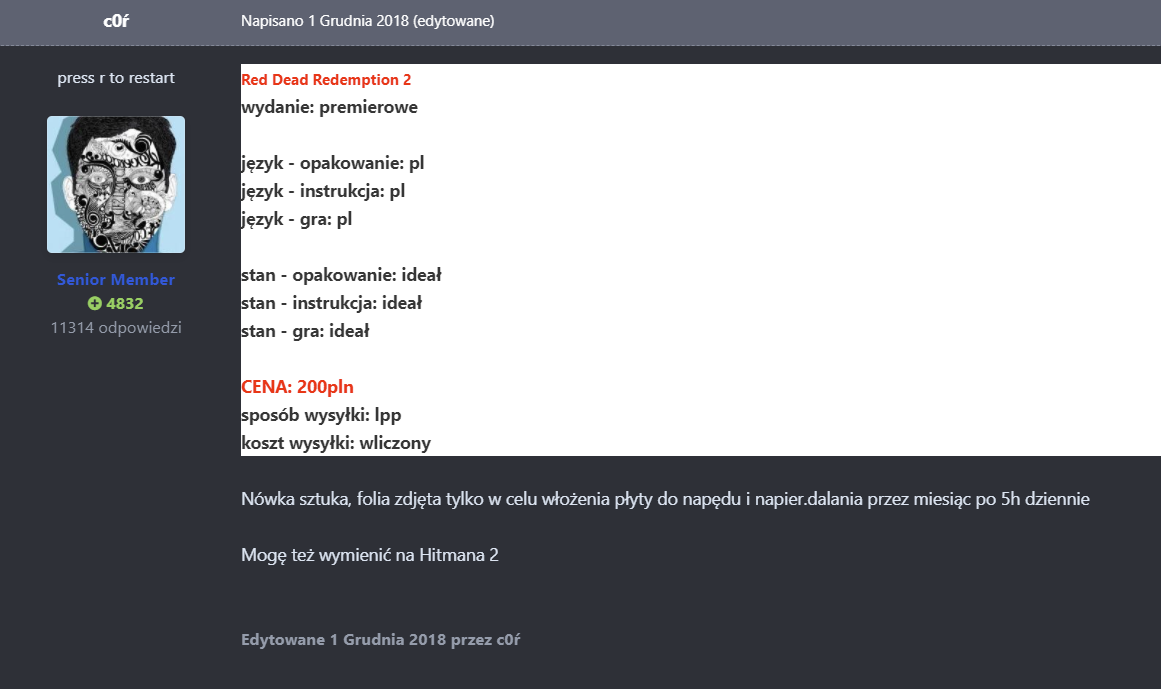This screenshot has height=689, width=1161.
Task: Click the 11314 odpowiedzi post count
Action: point(116,328)
